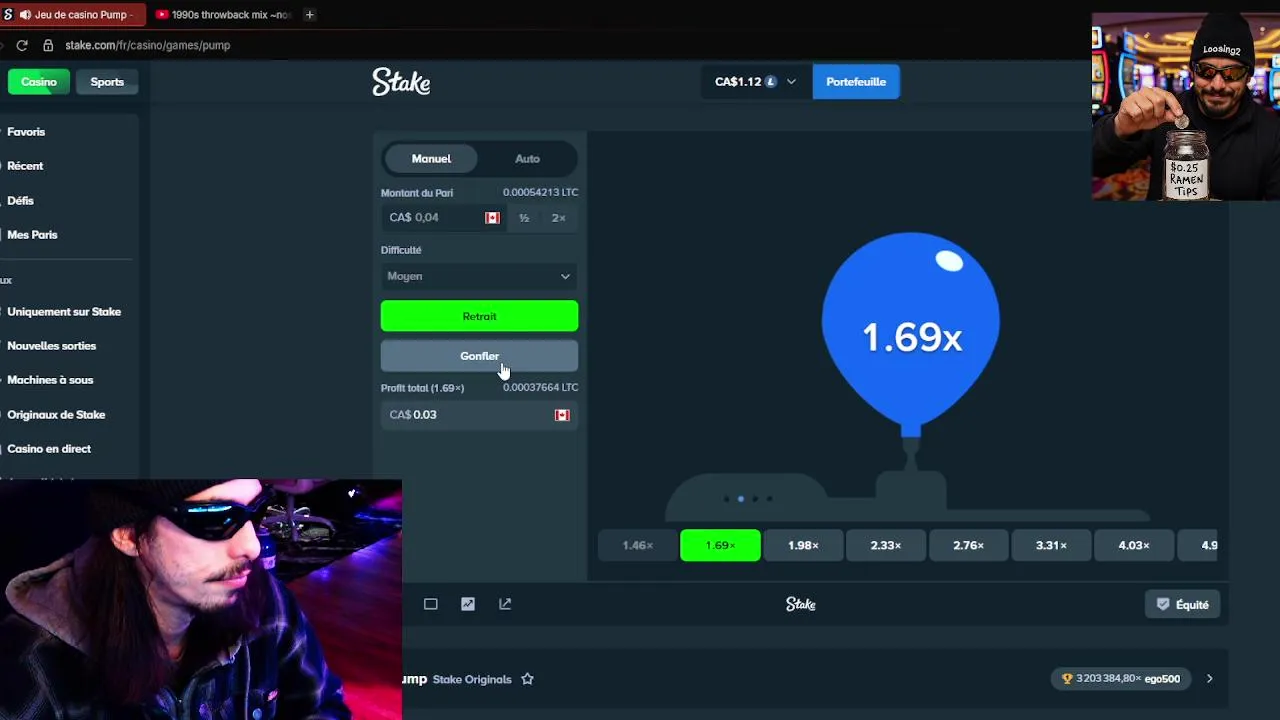Pump the balloon with Gonfler button
Image resolution: width=1280 pixels, height=720 pixels.
coord(479,356)
